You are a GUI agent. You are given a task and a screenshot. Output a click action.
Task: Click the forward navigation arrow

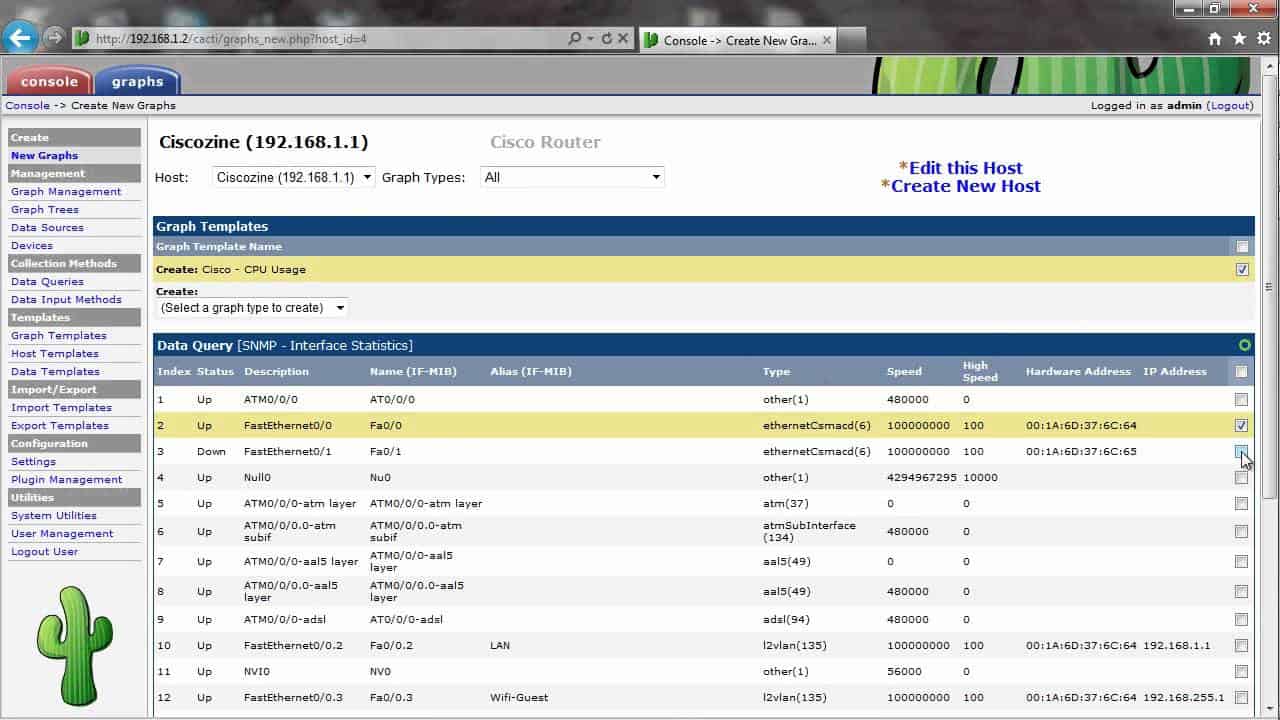point(51,37)
